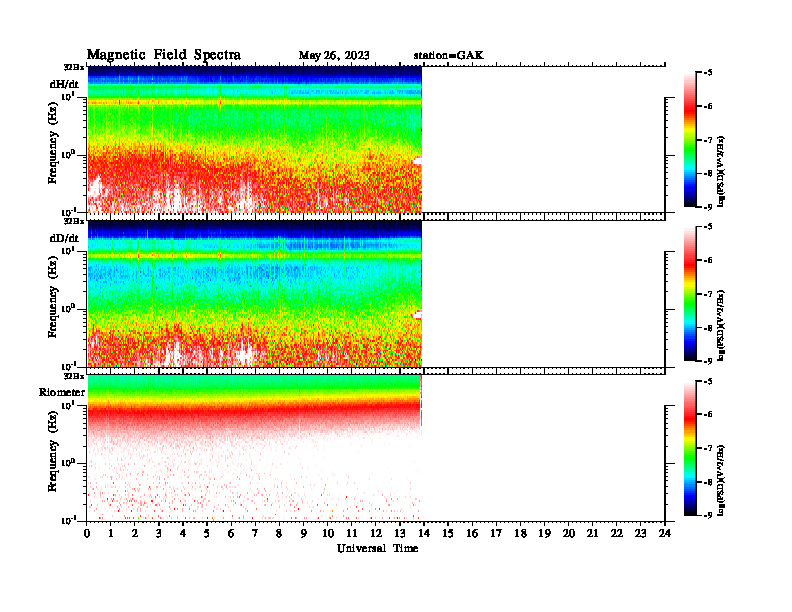
Task: Click hour '13' on the time axis
Action: (400, 534)
